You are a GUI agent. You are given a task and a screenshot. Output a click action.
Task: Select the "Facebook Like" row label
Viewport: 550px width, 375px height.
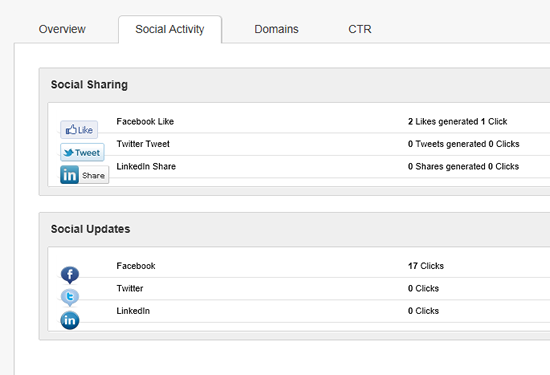coord(145,121)
